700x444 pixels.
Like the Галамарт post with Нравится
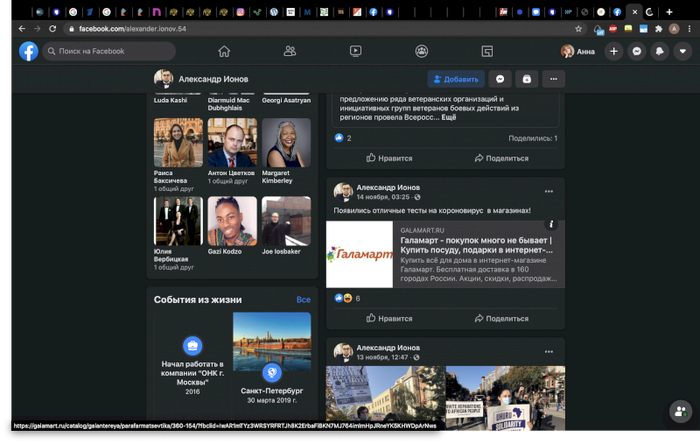coord(389,318)
